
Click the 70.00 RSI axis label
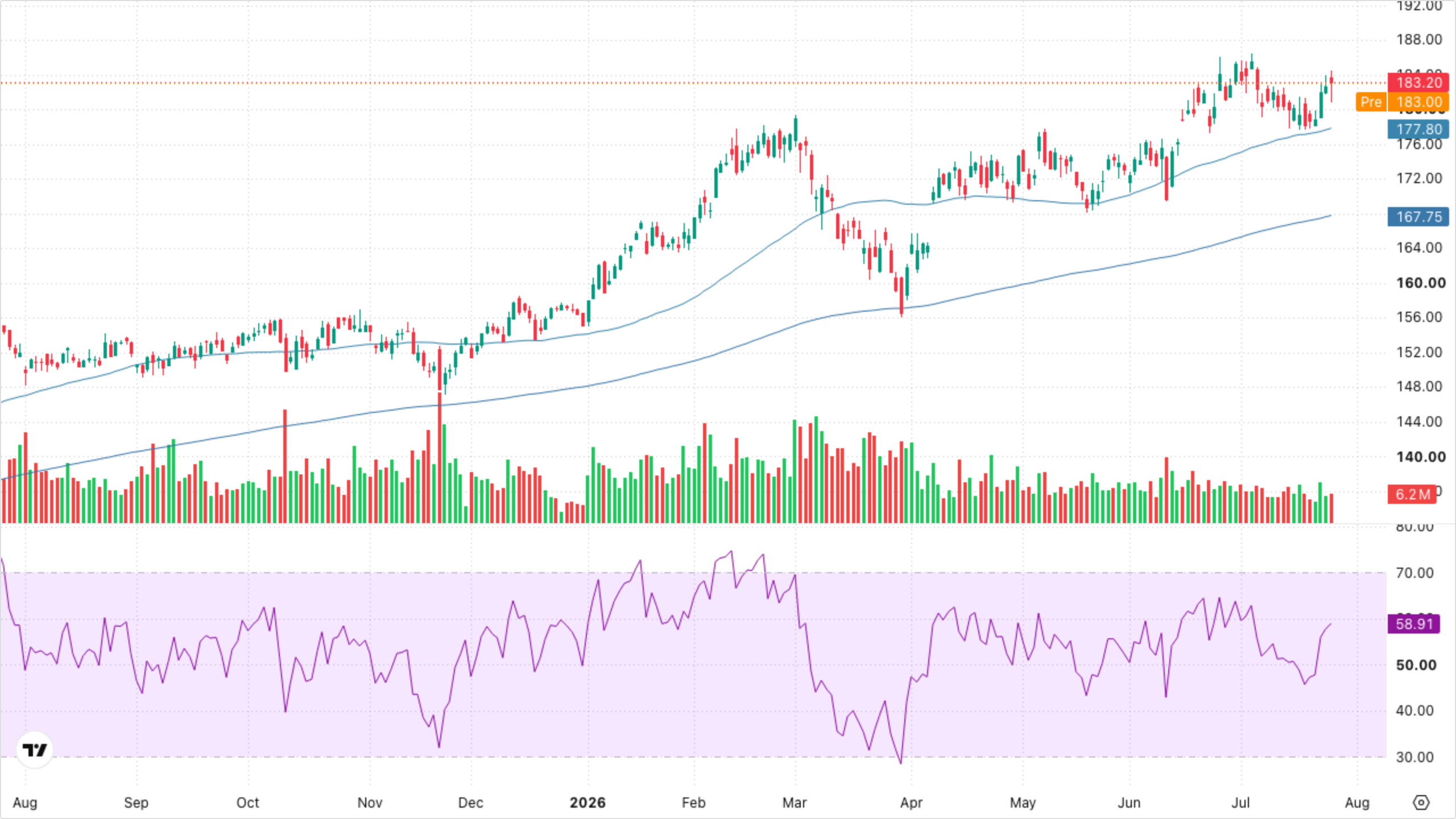coord(1414,573)
